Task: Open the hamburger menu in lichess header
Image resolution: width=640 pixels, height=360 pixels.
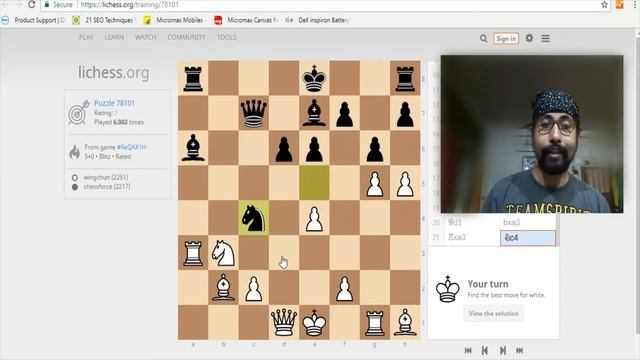Action: (x=545, y=38)
